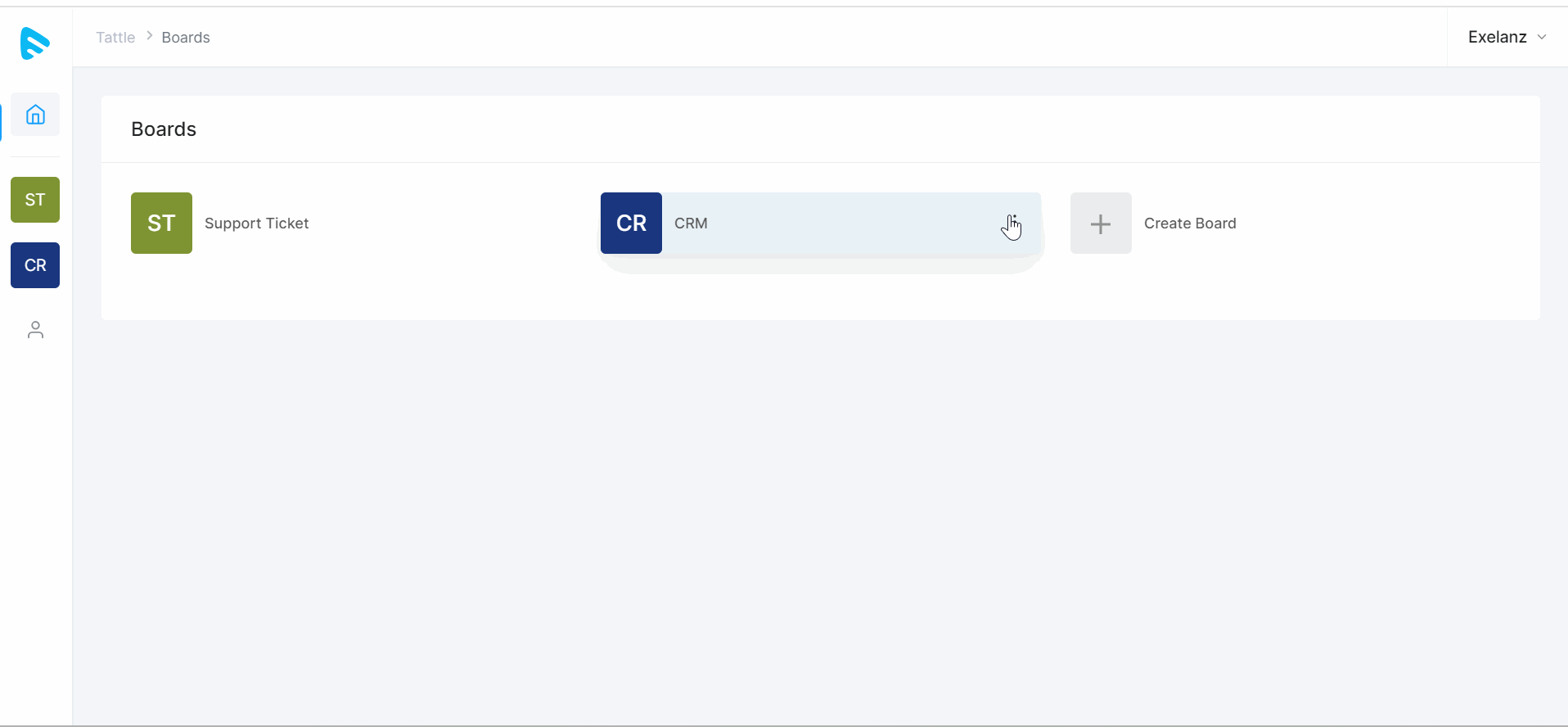Click the blue CR tile for CRM

pyautogui.click(x=631, y=223)
